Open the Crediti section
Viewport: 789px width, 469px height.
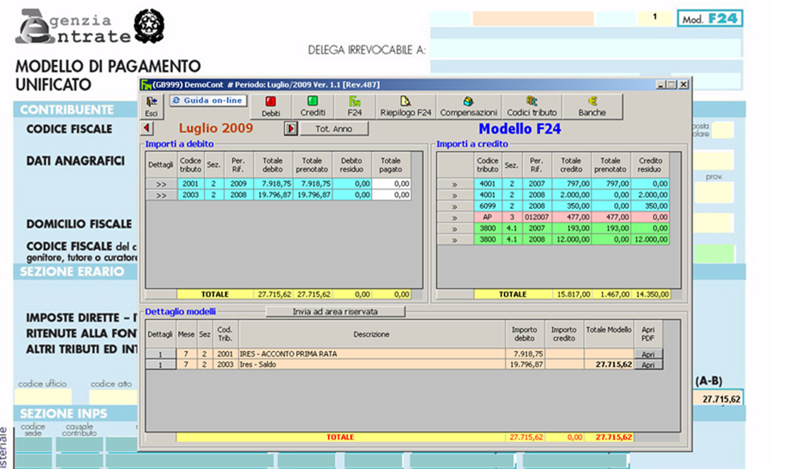[312, 106]
